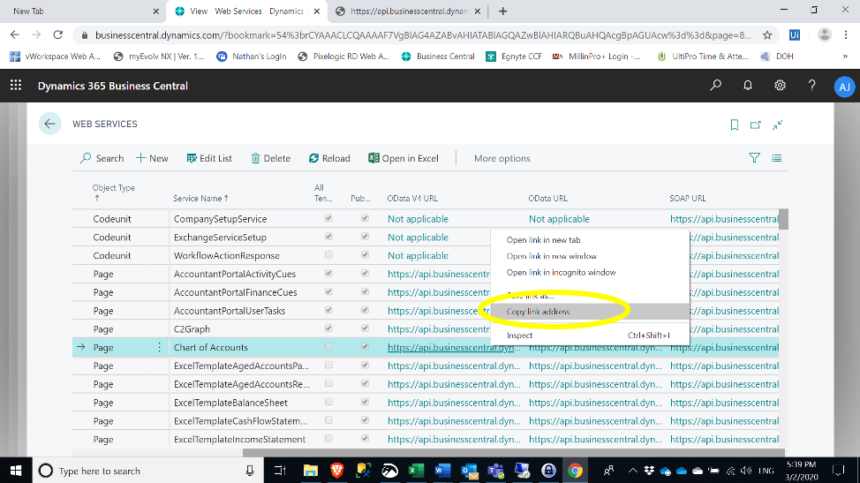
Task: Open the help question mark
Action: (x=812, y=85)
